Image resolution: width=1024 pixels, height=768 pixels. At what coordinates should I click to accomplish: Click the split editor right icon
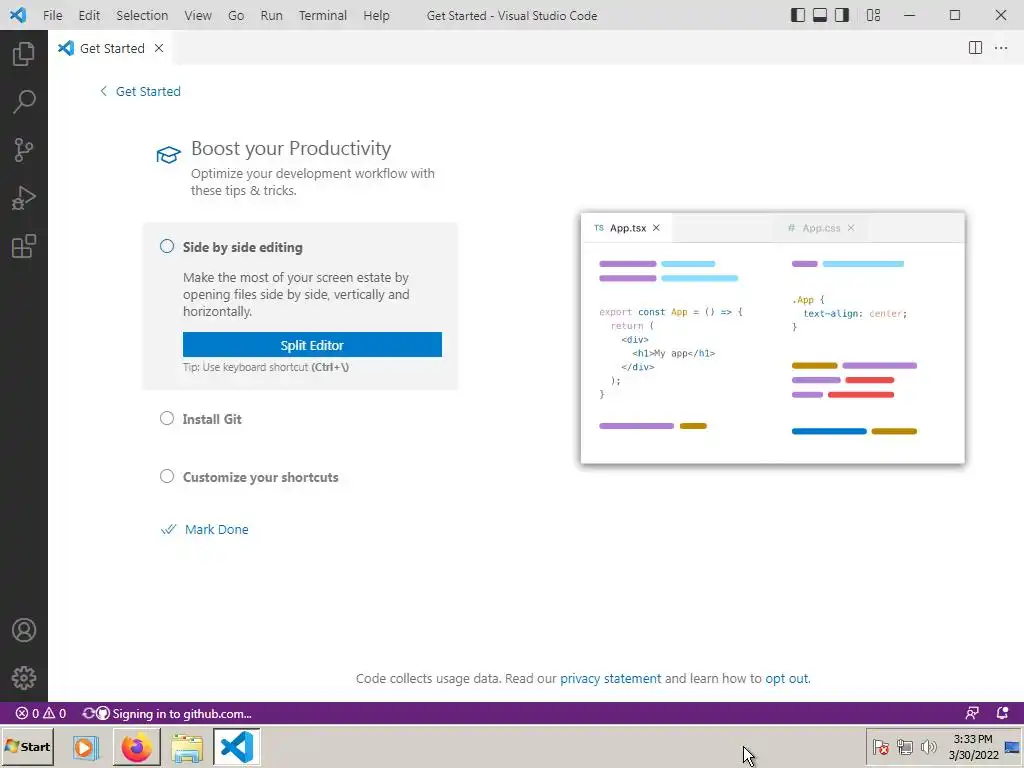click(x=975, y=48)
